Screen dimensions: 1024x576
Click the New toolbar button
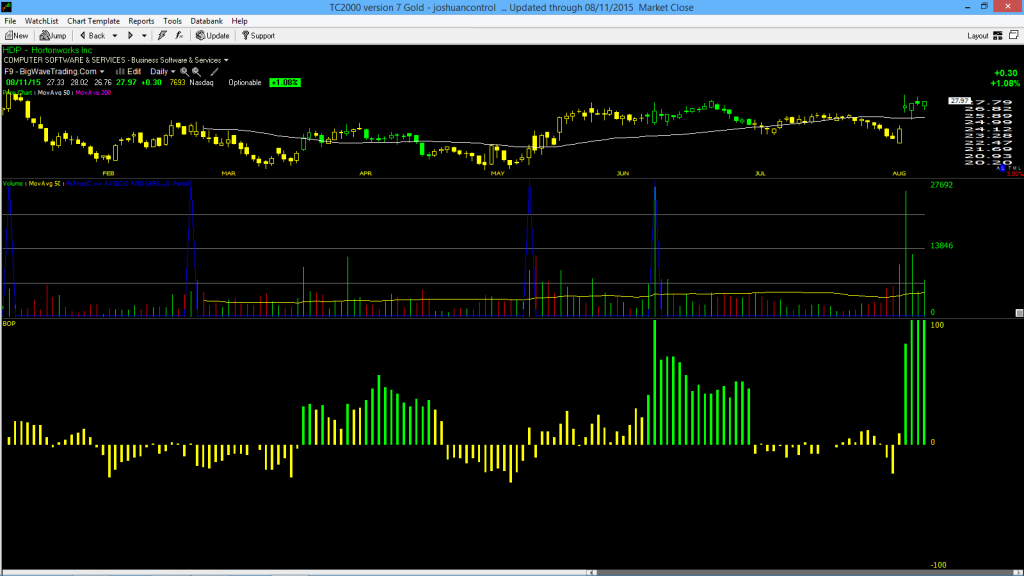(x=17, y=36)
